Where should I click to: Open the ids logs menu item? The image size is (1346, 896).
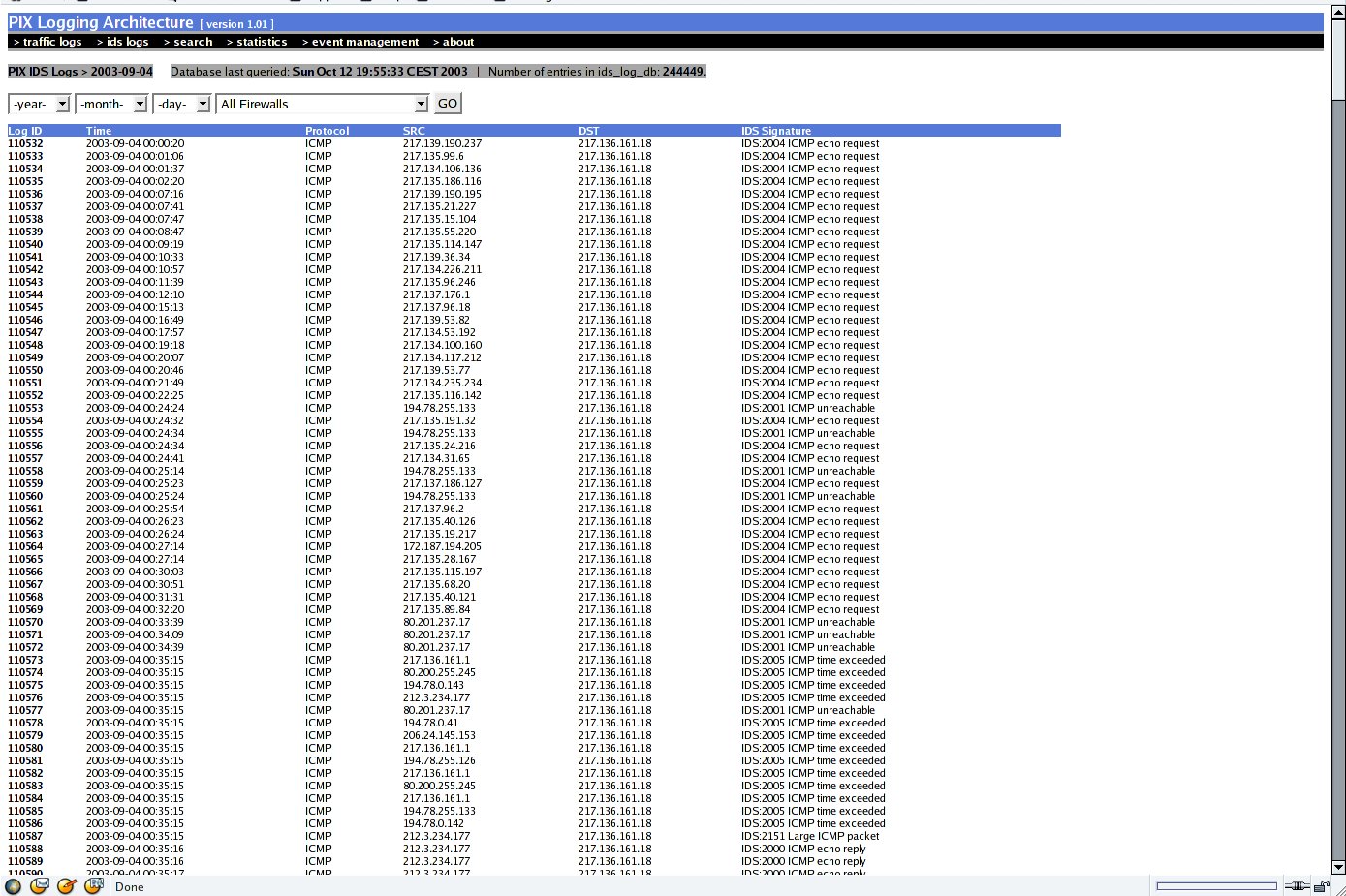coord(123,42)
